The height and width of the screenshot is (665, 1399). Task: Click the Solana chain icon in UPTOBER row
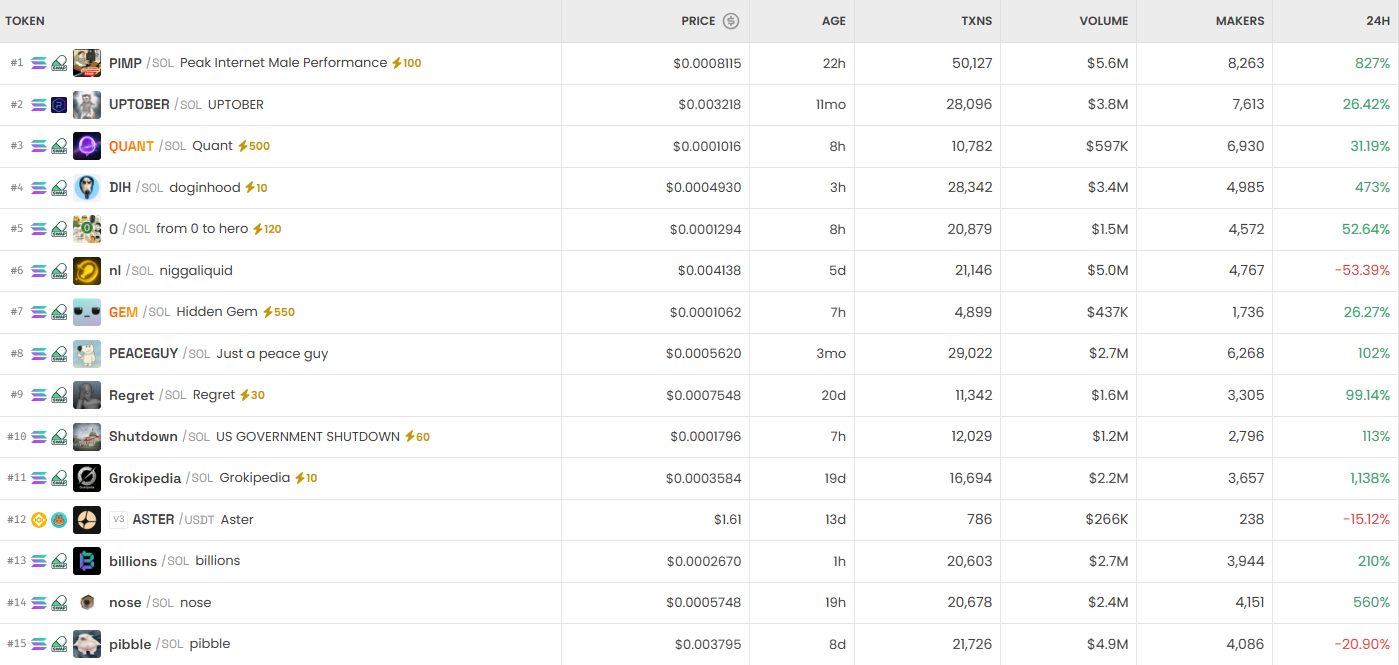click(x=39, y=105)
